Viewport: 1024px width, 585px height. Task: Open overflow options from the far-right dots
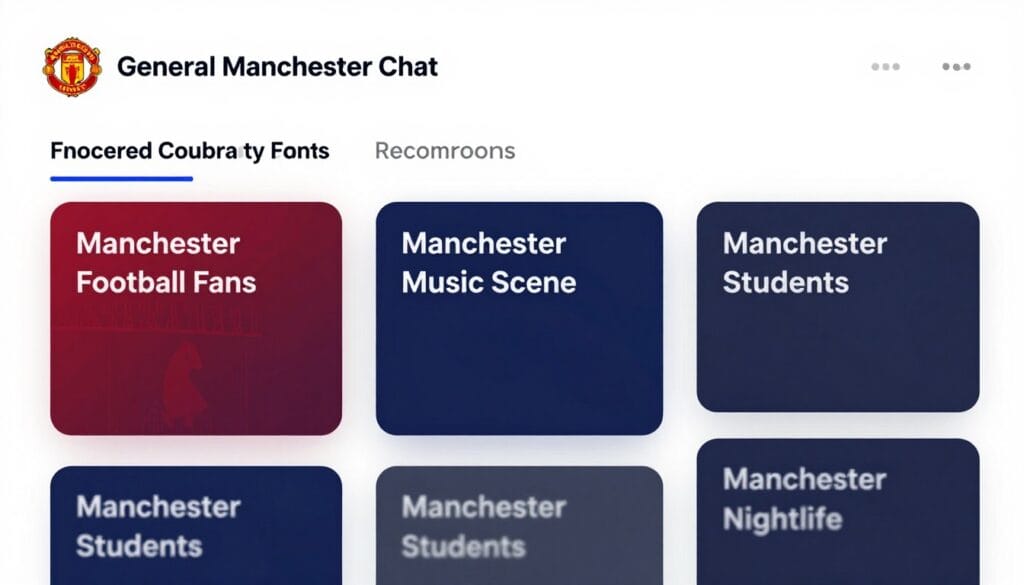point(956,66)
